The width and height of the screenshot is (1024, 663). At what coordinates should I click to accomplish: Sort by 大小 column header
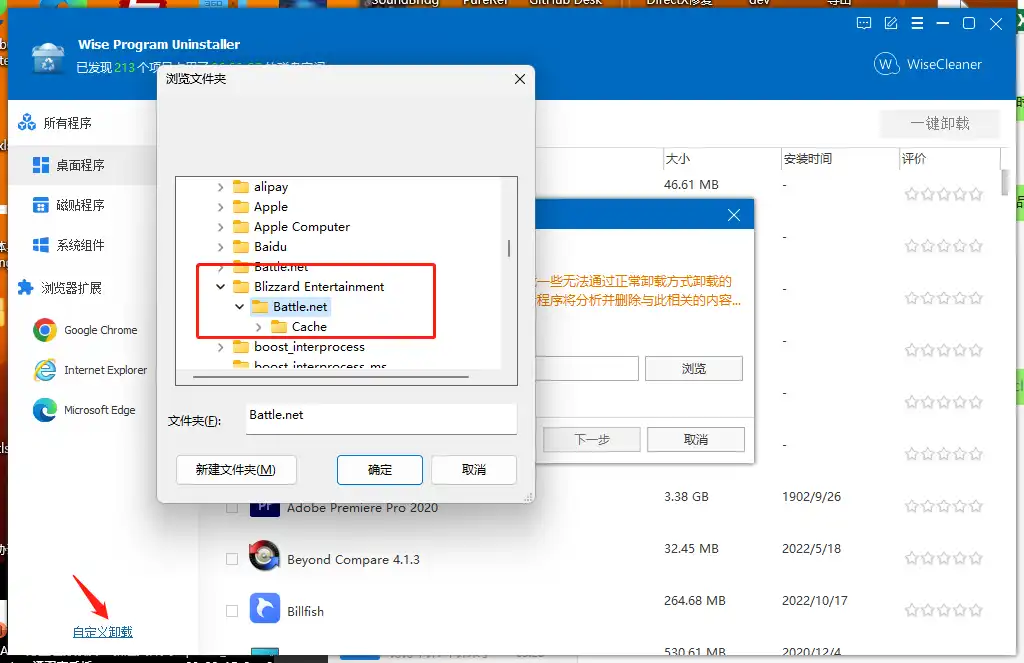[677, 159]
